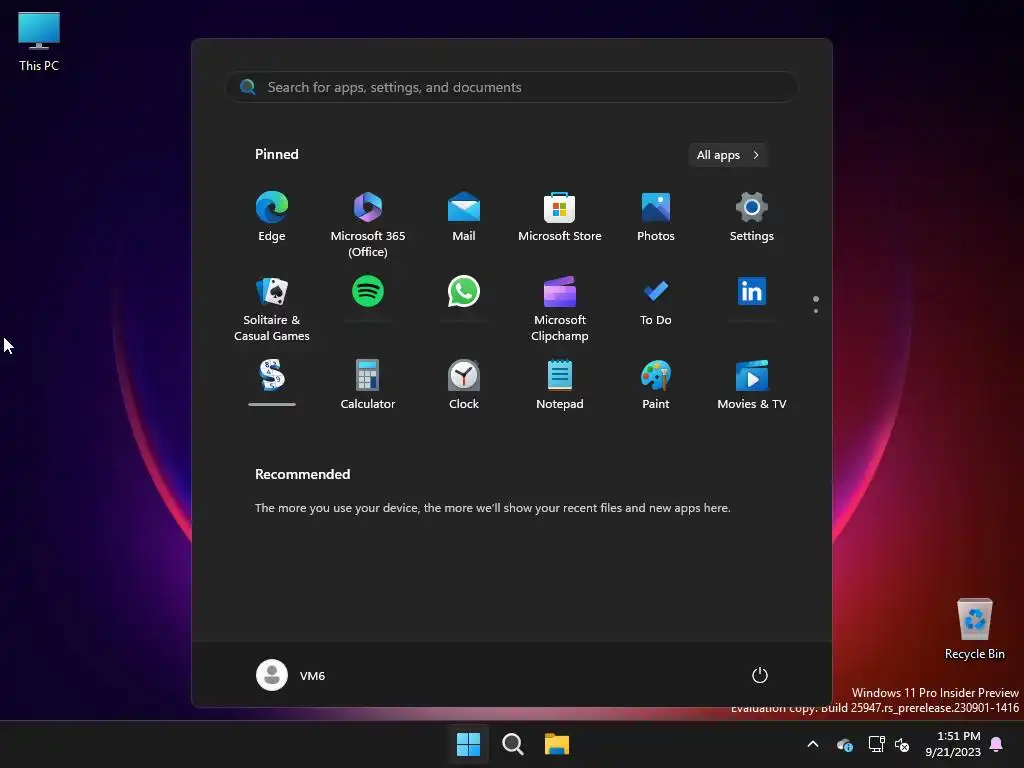
Task: Launch Movies & TV
Action: pyautogui.click(x=752, y=385)
